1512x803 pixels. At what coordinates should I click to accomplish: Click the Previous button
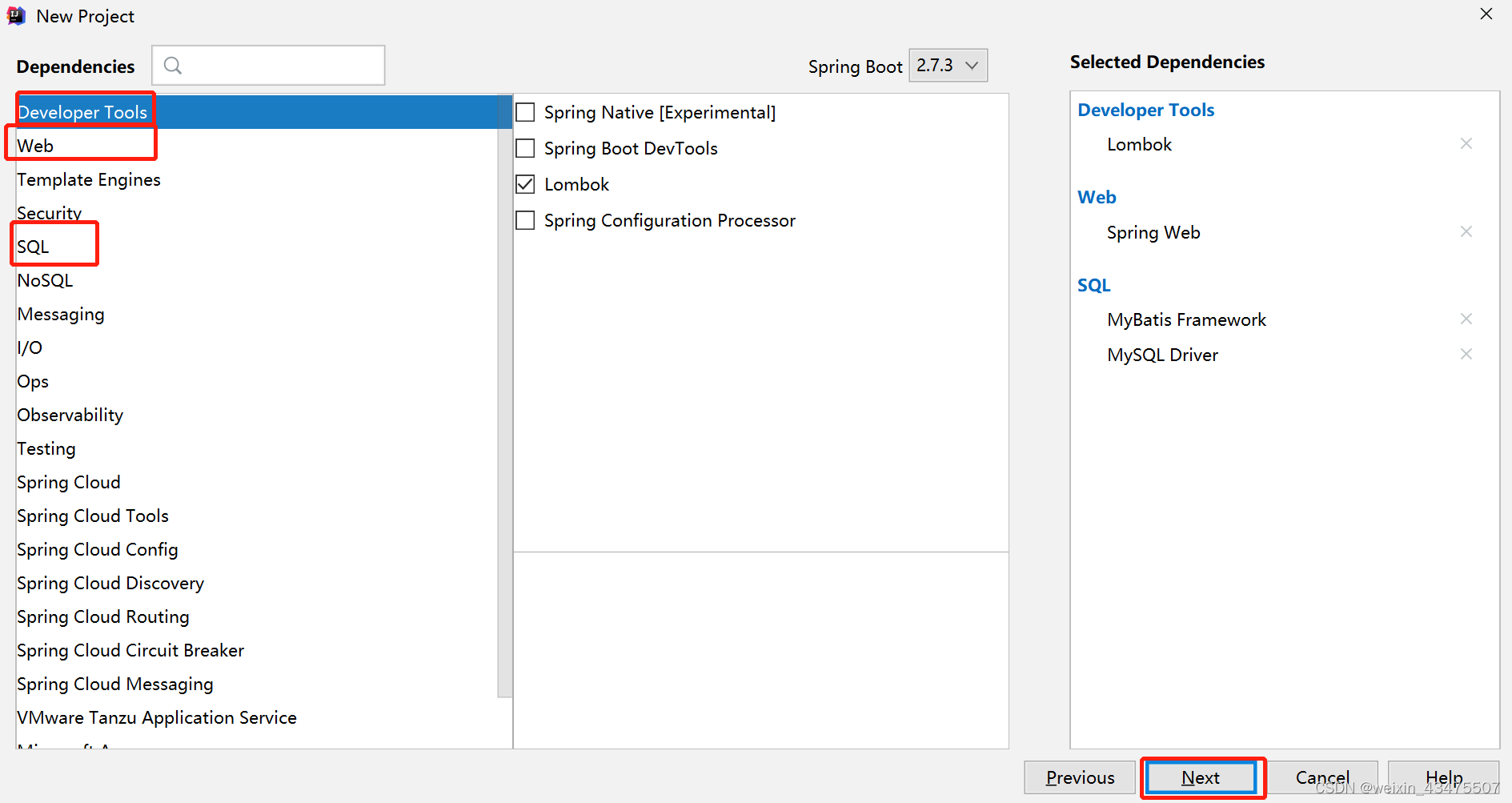click(x=1080, y=777)
